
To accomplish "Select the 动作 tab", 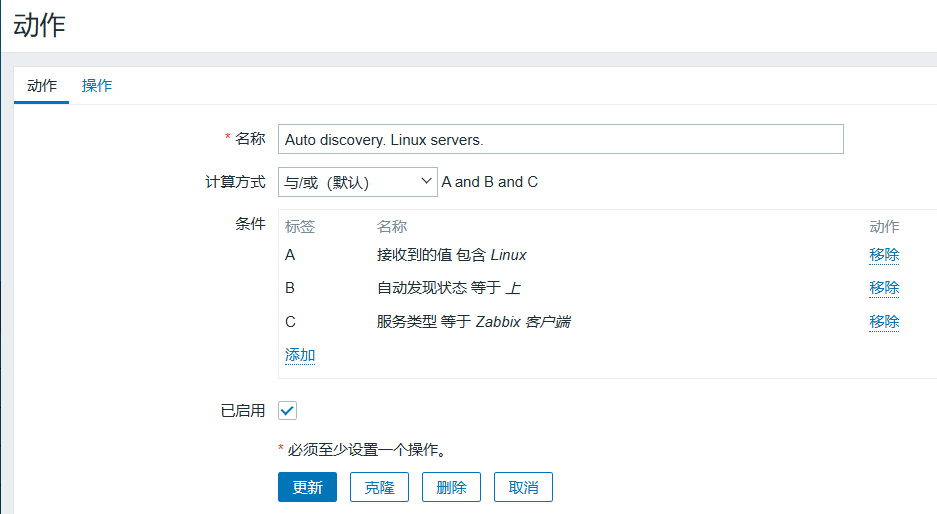I will point(42,86).
